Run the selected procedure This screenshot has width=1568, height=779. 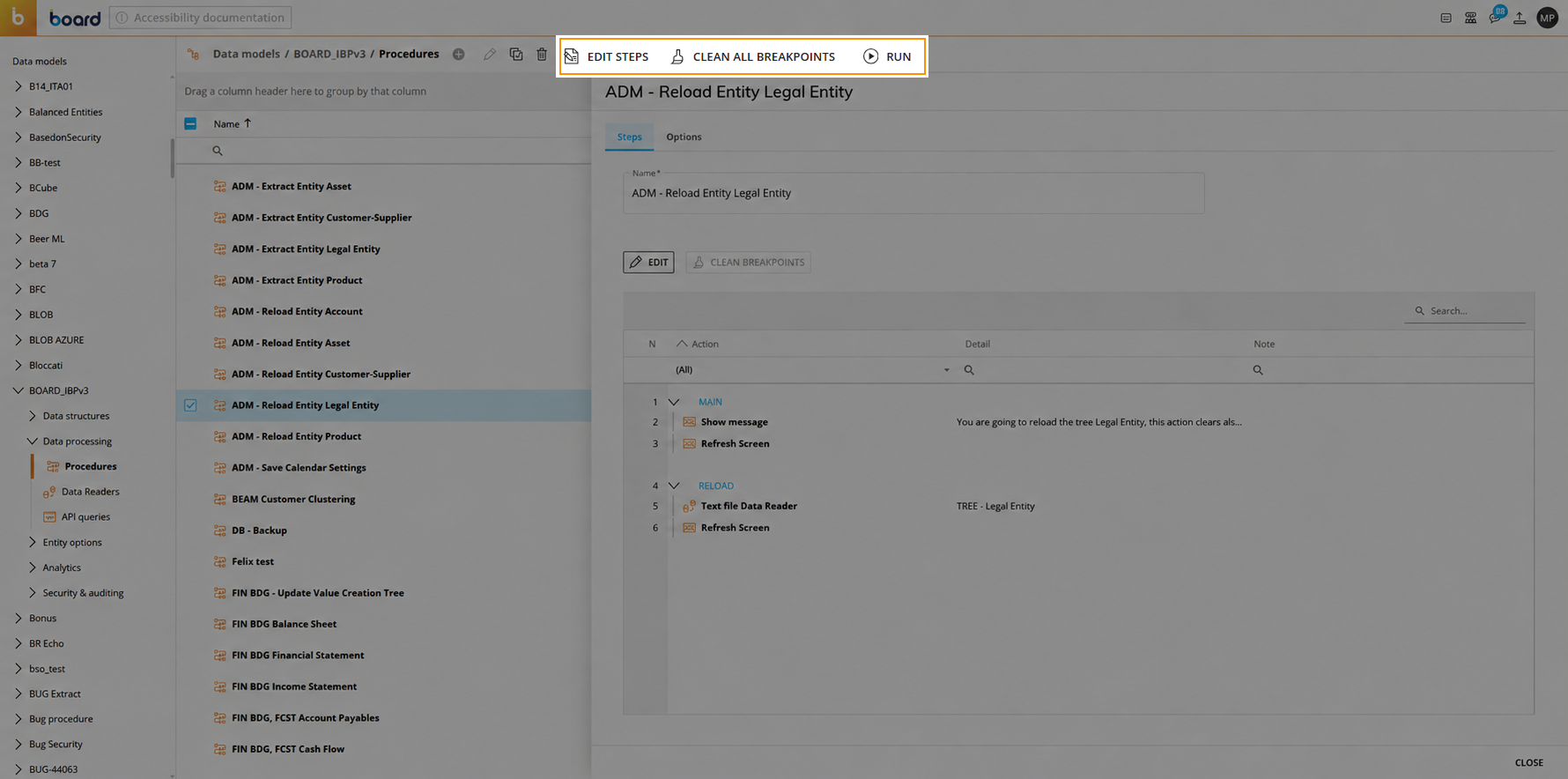(x=887, y=56)
